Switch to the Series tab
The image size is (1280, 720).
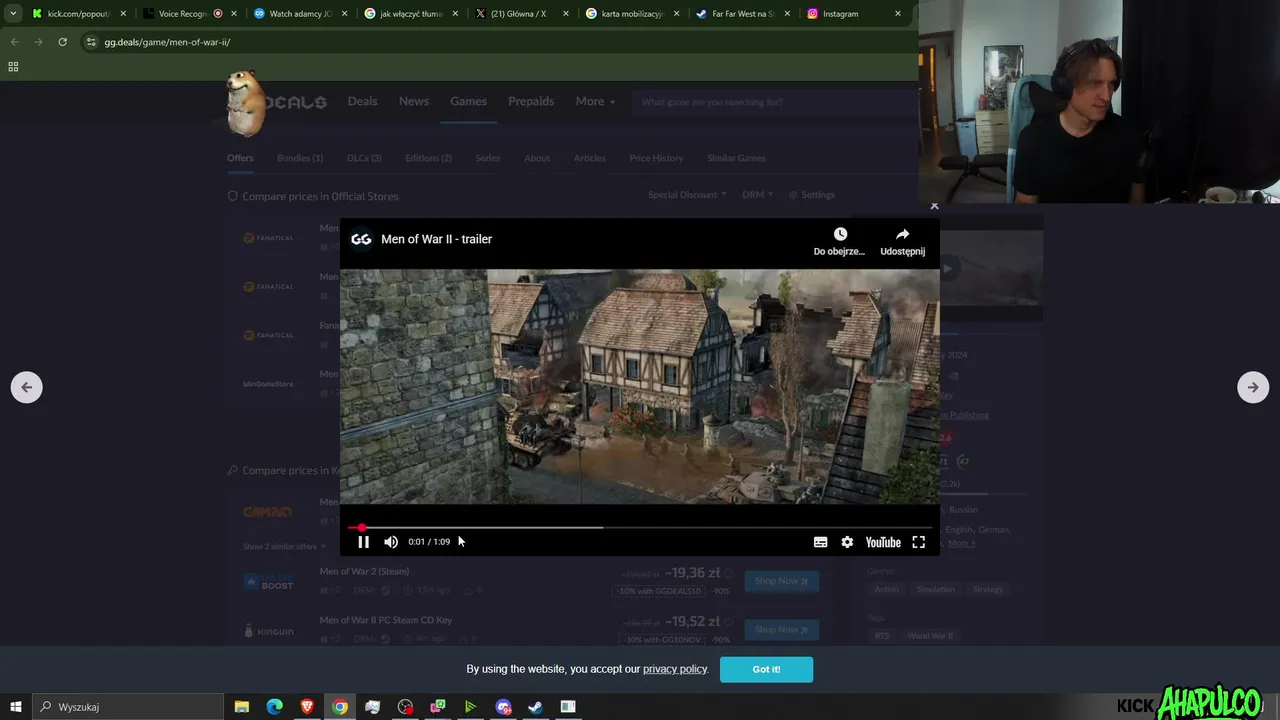tap(488, 158)
